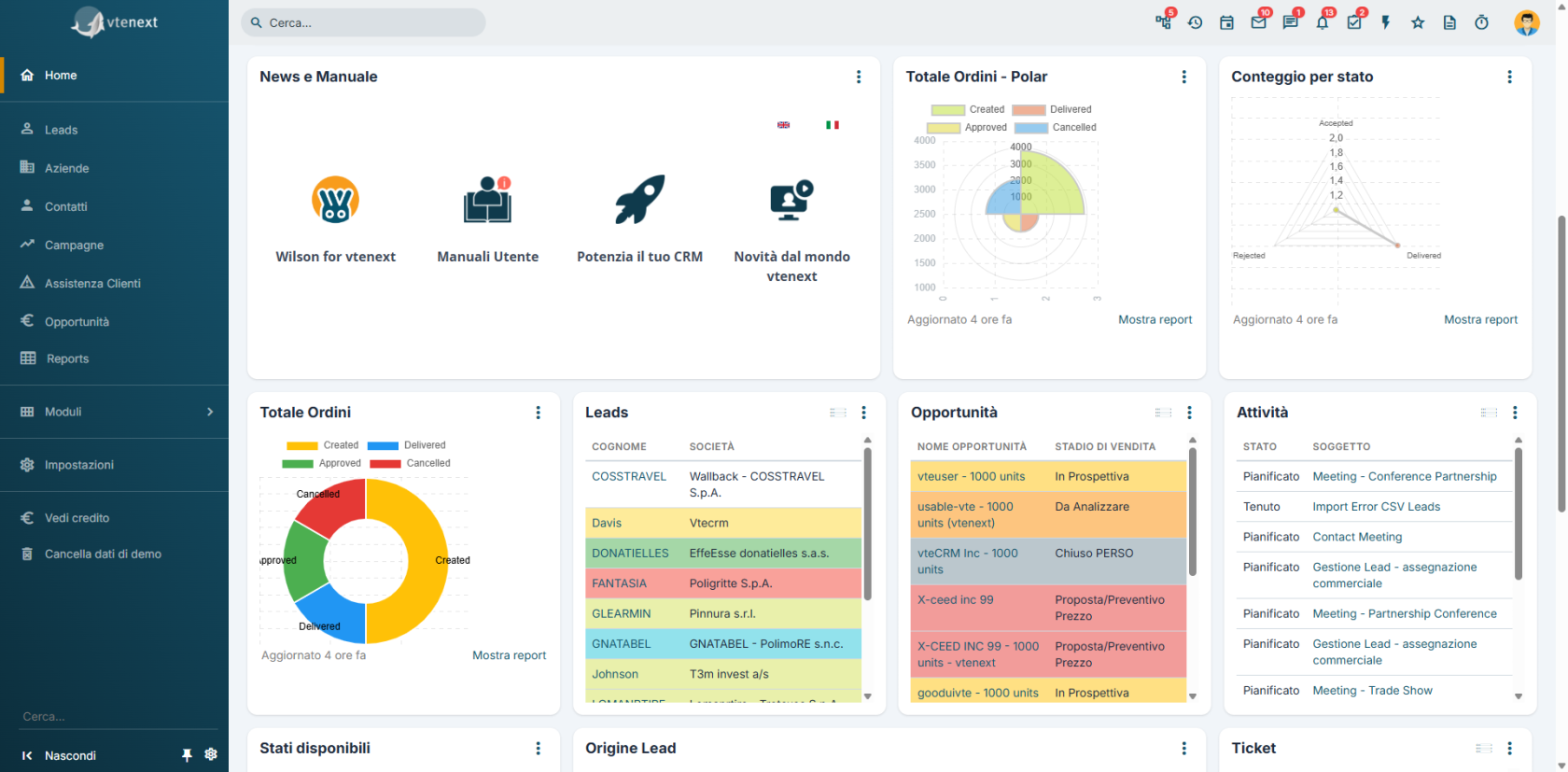Open the Leads widget three-dot menu
Image resolution: width=1568 pixels, height=772 pixels.
click(863, 413)
